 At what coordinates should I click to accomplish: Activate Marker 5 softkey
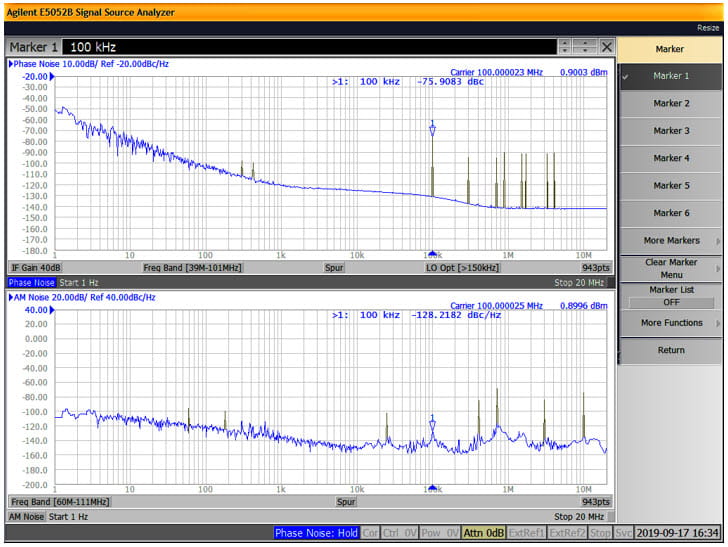[x=670, y=186]
